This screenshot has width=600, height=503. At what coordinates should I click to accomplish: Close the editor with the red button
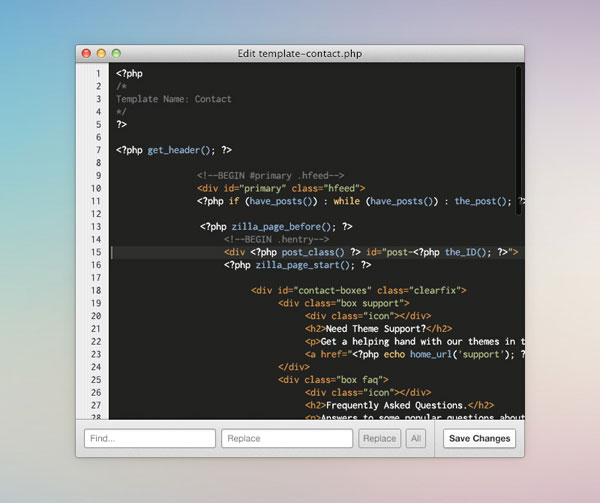[86, 54]
